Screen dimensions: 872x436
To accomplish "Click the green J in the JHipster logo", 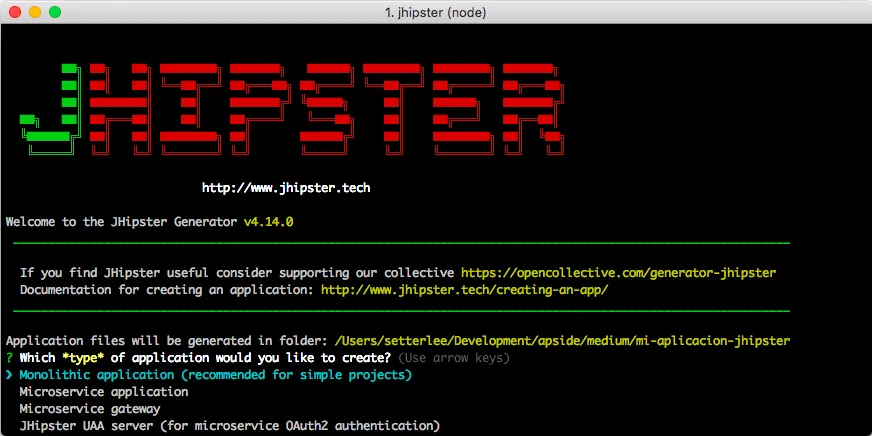I will point(50,109).
